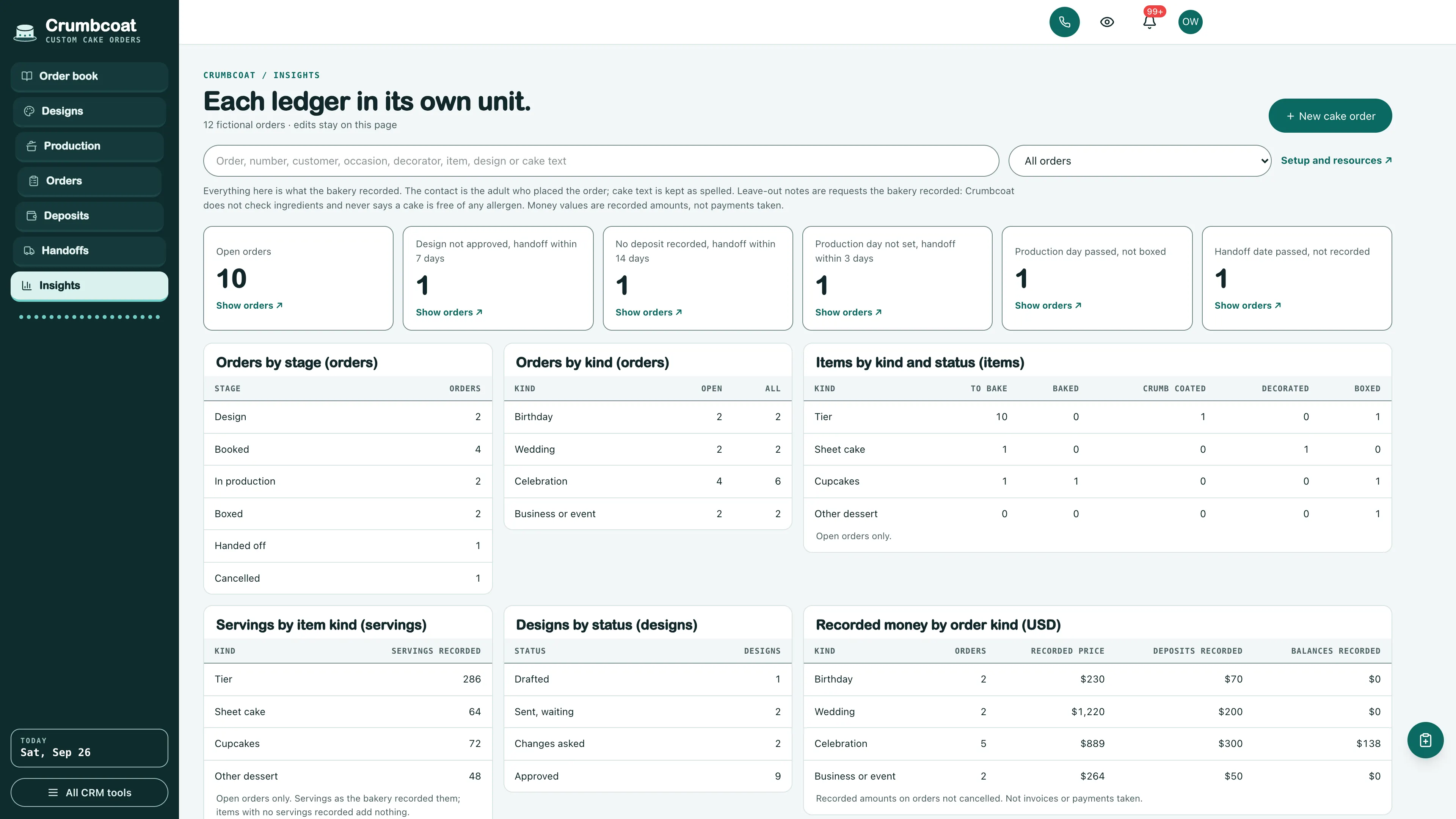Show orders for No deposit recorded card
Image resolution: width=1456 pixels, height=819 pixels.
(x=648, y=312)
